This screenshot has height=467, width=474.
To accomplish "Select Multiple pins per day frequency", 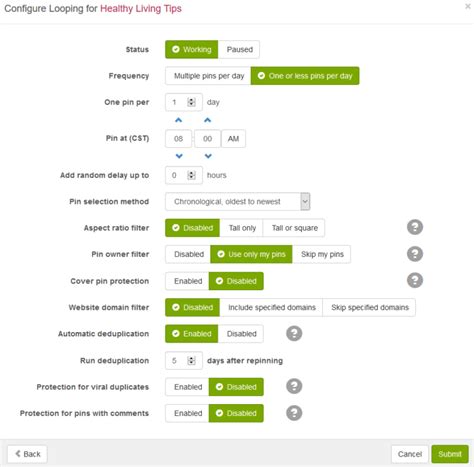I will [x=208, y=76].
